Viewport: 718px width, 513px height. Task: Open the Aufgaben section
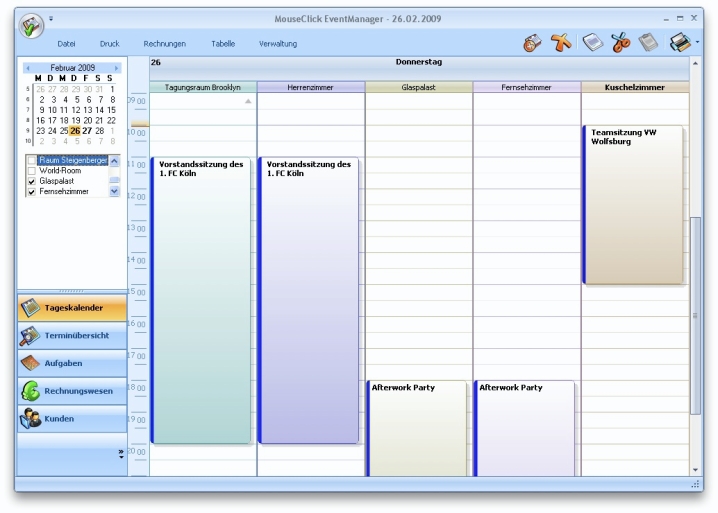72,363
